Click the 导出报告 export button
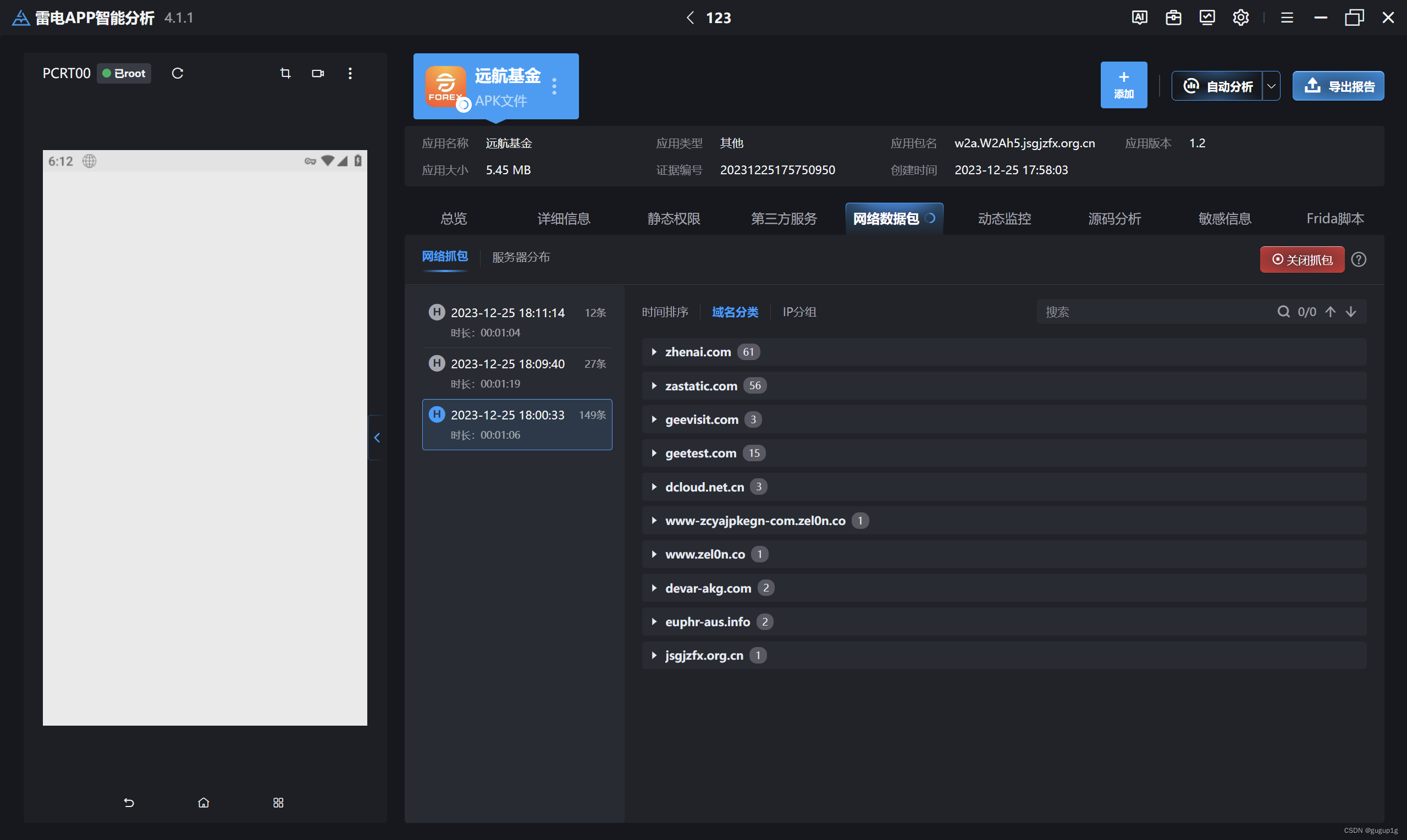Viewport: 1407px width, 840px height. (x=1338, y=86)
